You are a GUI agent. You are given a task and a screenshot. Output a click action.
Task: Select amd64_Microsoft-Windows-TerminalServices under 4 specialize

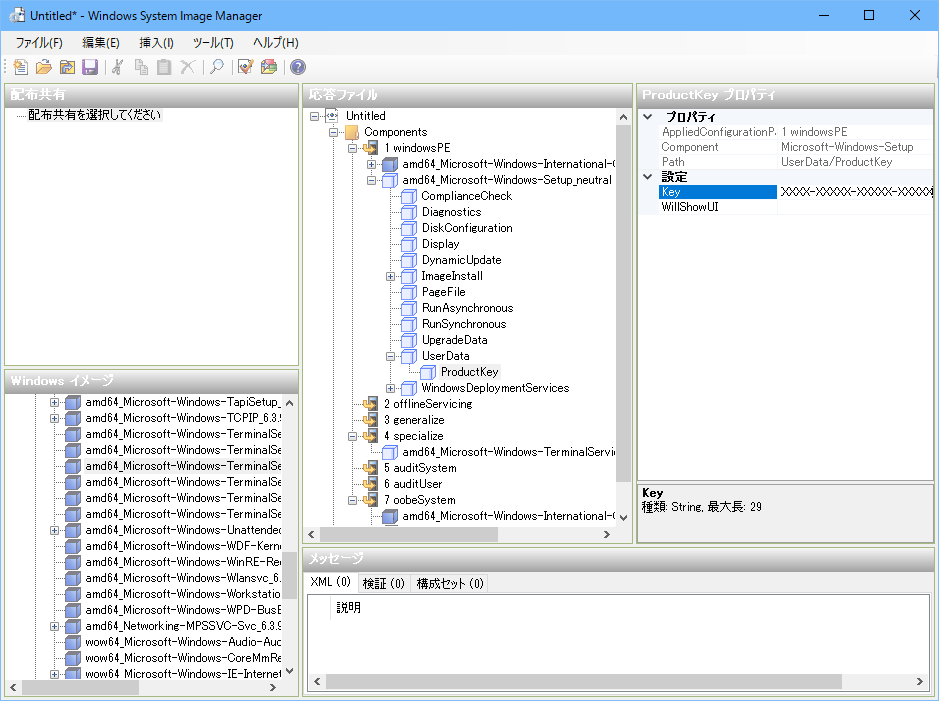508,452
